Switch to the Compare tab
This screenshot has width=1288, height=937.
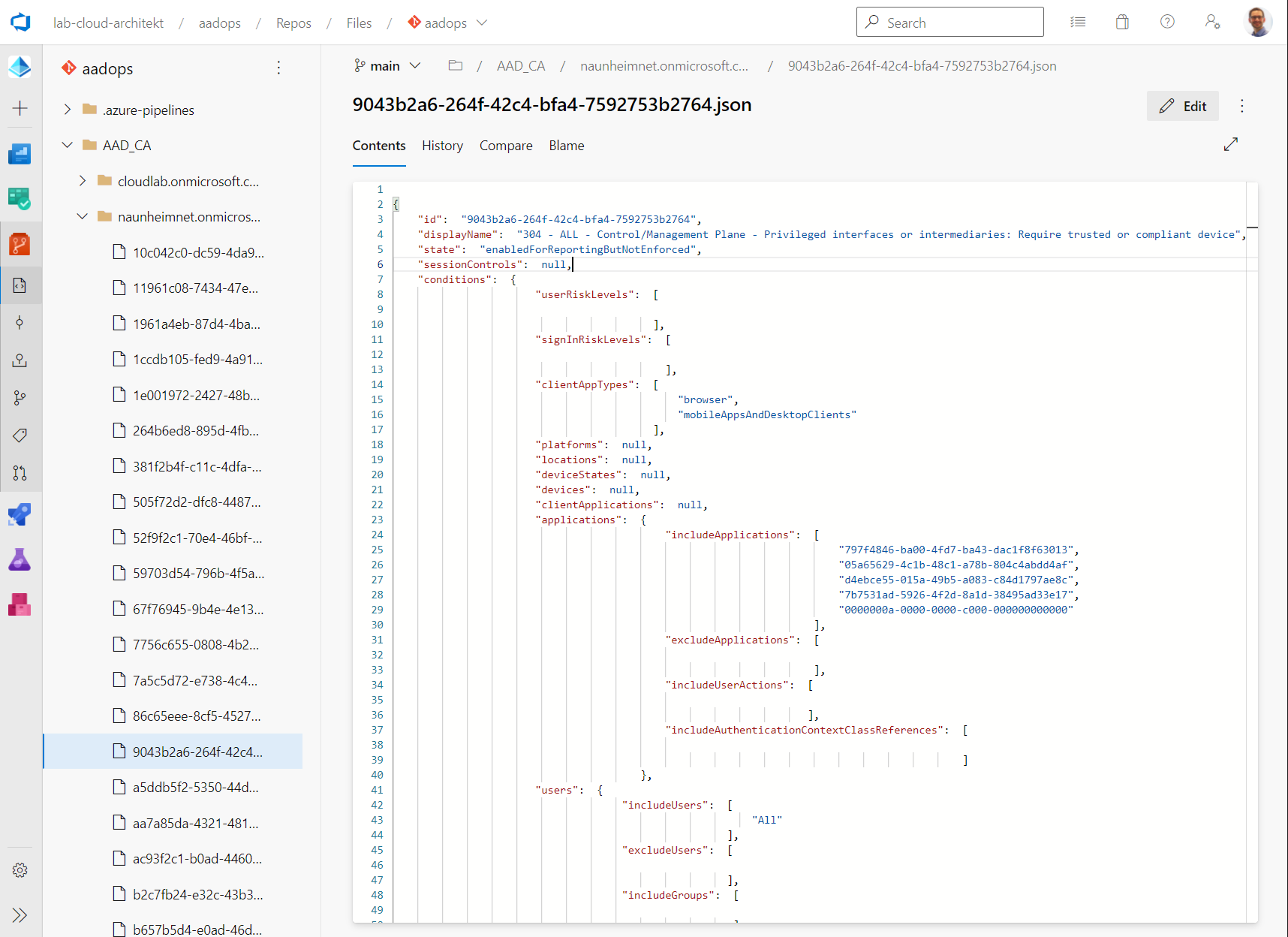506,146
